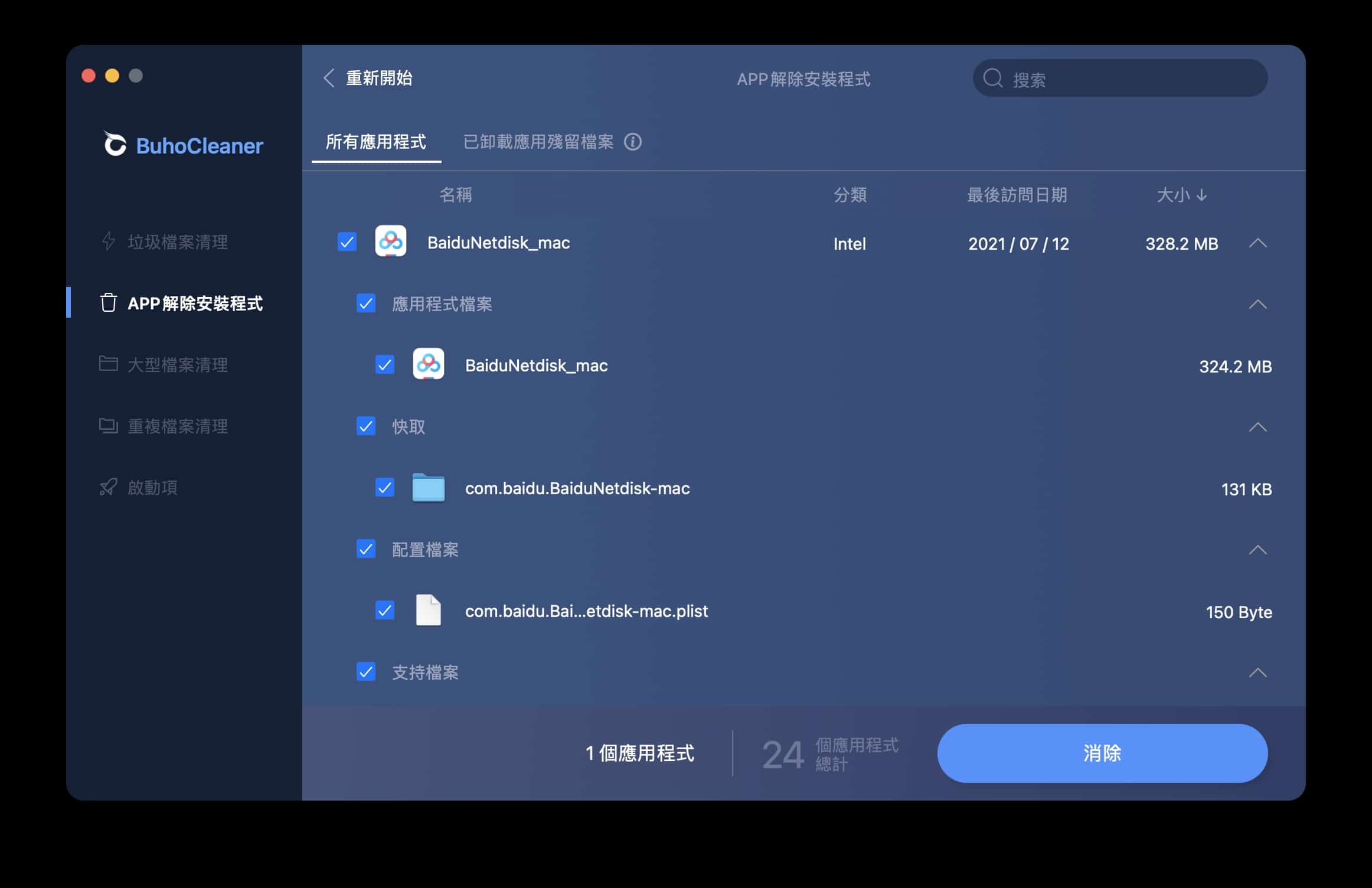Click the 150 Byte size value
Viewport: 1372px width, 888px height.
point(1239,612)
